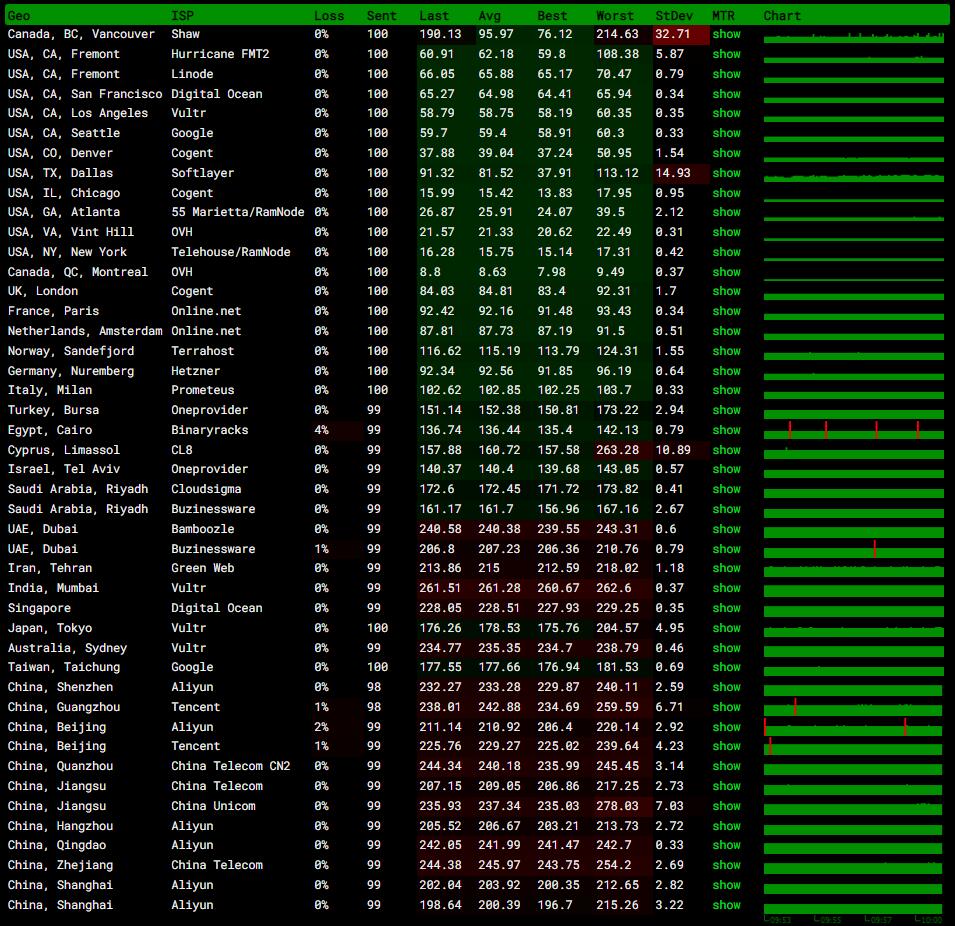The image size is (955, 926).
Task: Show MTR for Bursa Oneprovider
Action: pos(727,410)
